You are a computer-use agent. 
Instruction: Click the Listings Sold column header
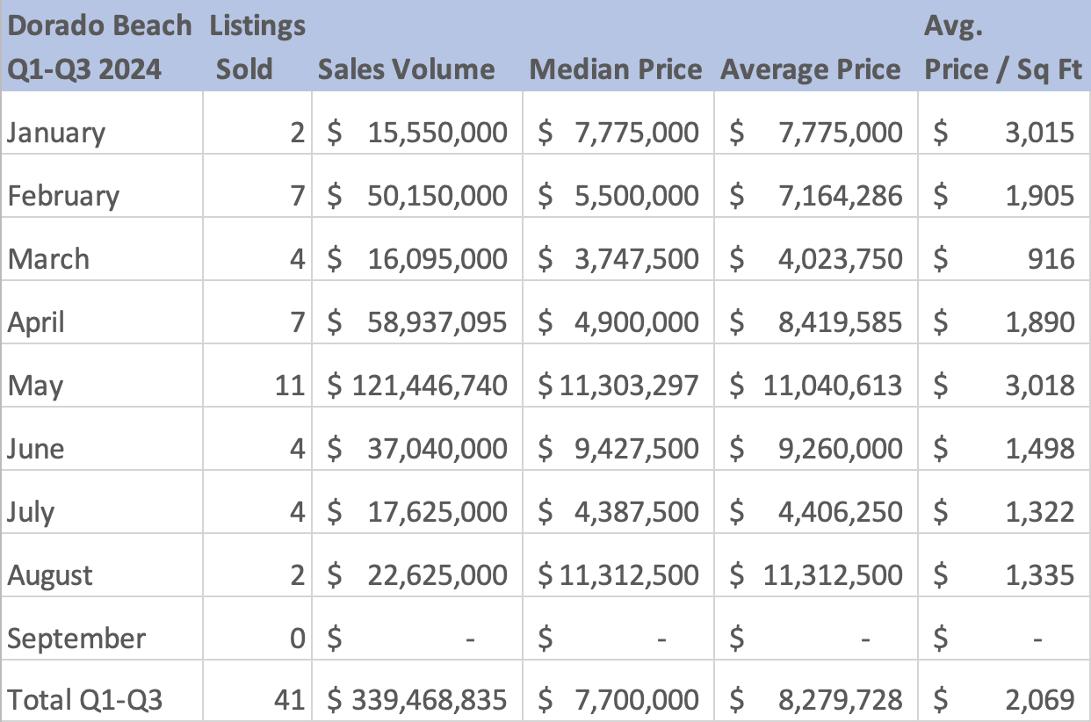point(257,47)
